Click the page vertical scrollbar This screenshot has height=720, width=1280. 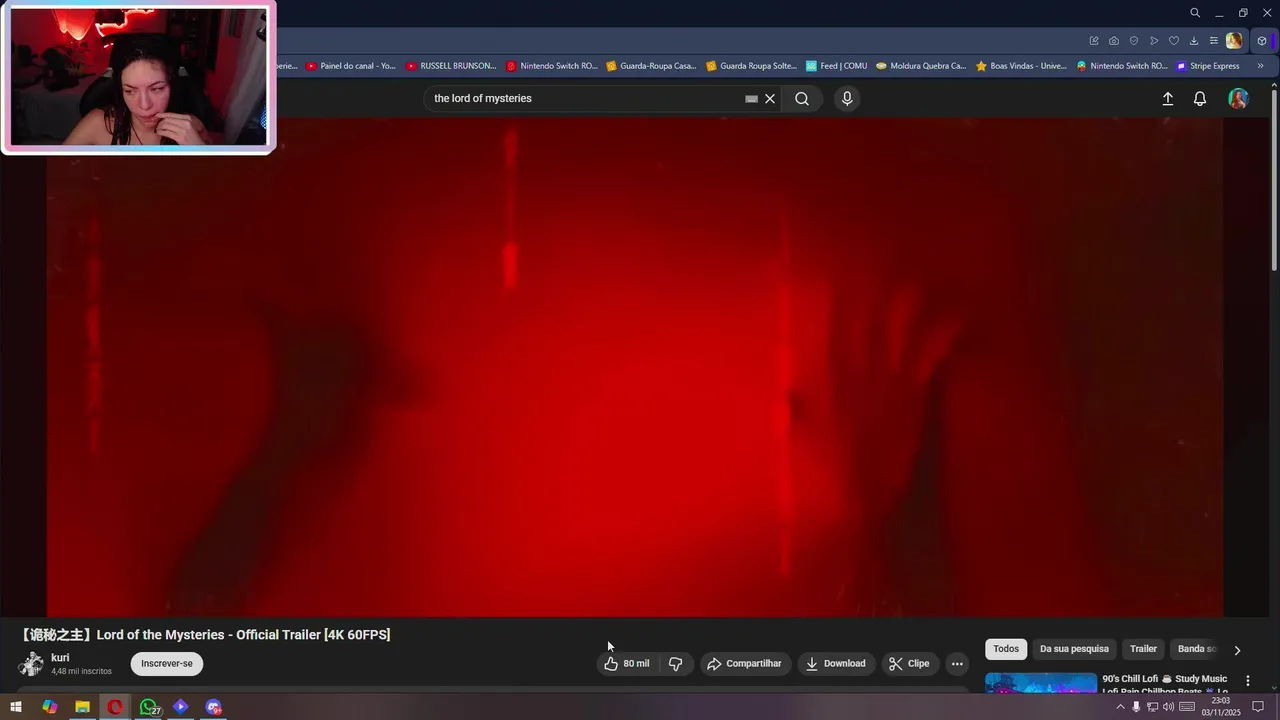coord(1274,180)
